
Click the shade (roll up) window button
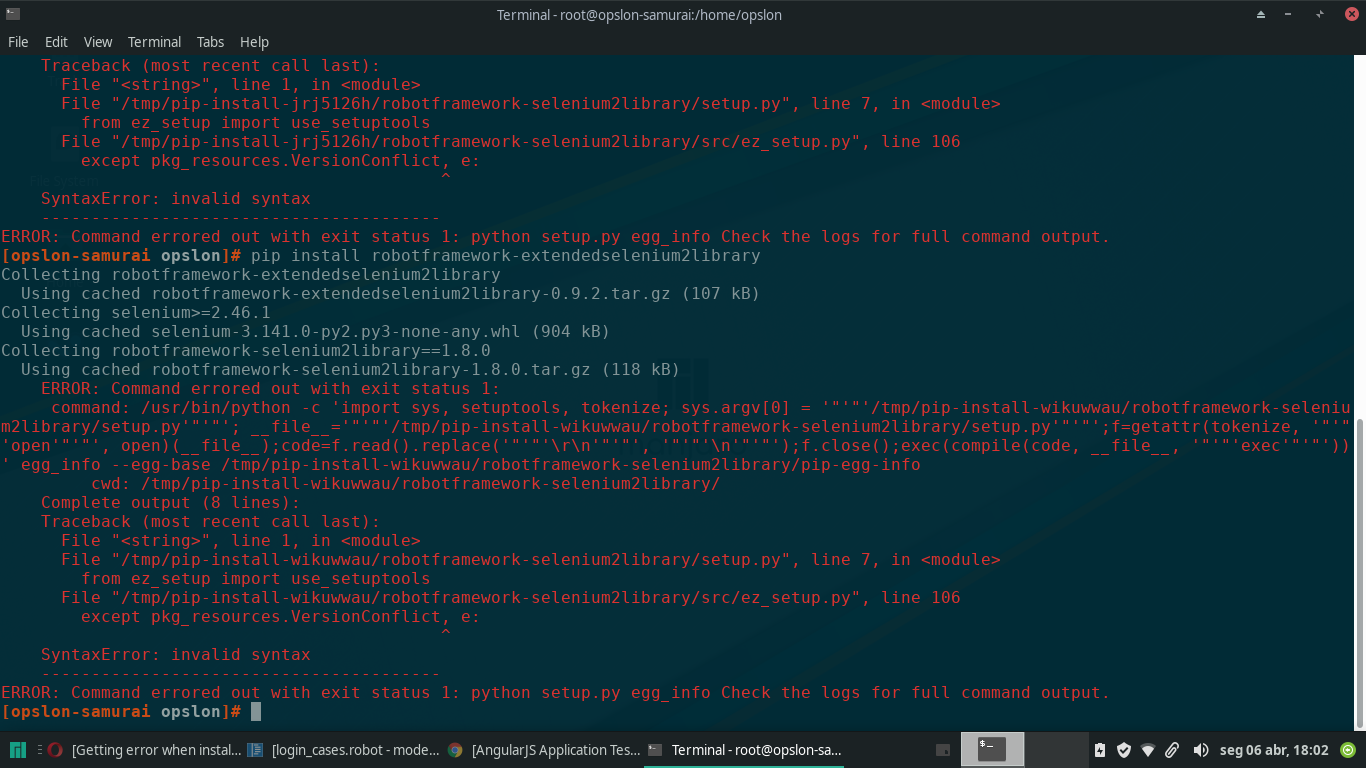click(1261, 14)
